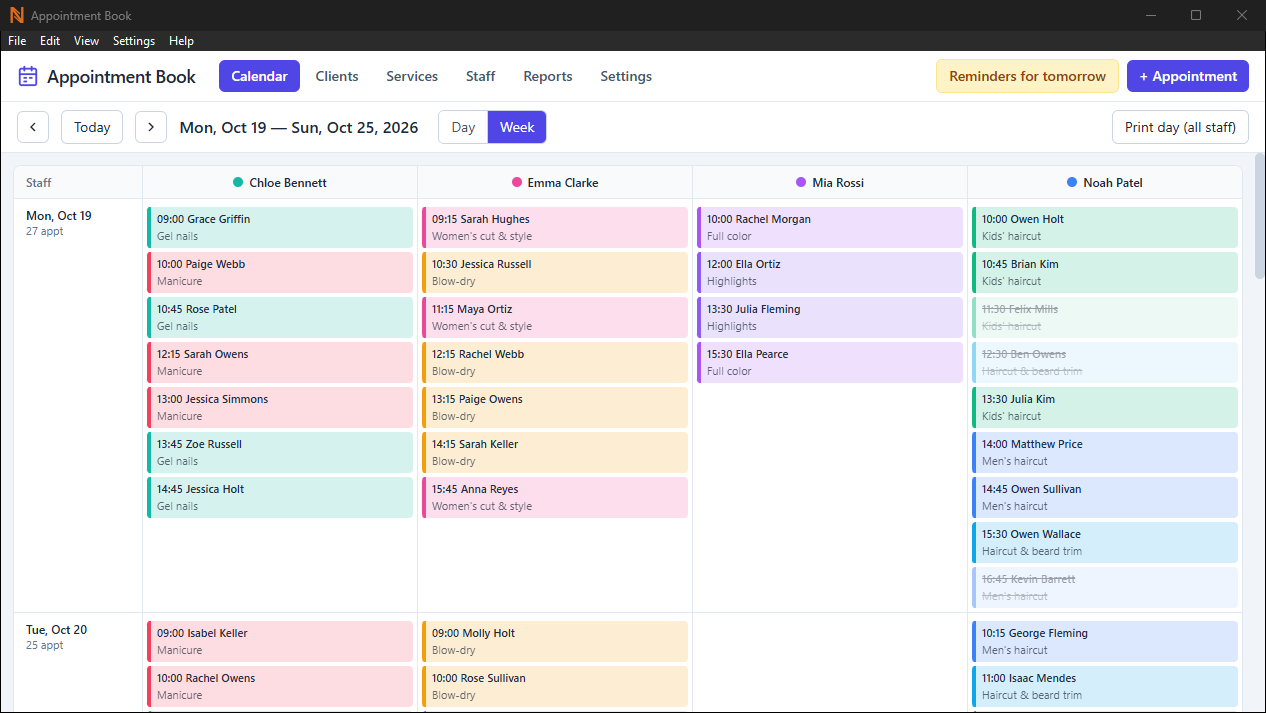The image size is (1266, 713).
Task: Open the 10:15 George Fleming appointment
Action: pyautogui.click(x=1105, y=641)
